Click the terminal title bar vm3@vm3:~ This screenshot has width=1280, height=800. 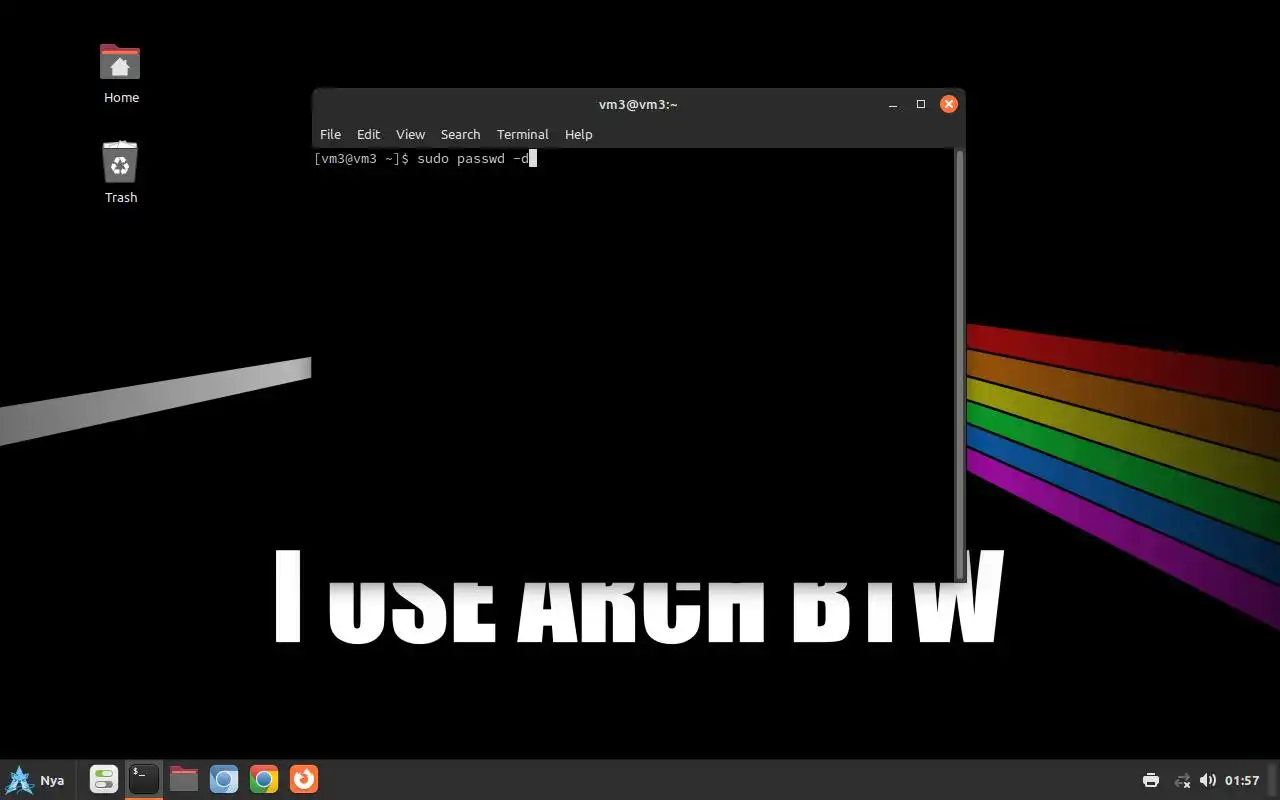(638, 104)
